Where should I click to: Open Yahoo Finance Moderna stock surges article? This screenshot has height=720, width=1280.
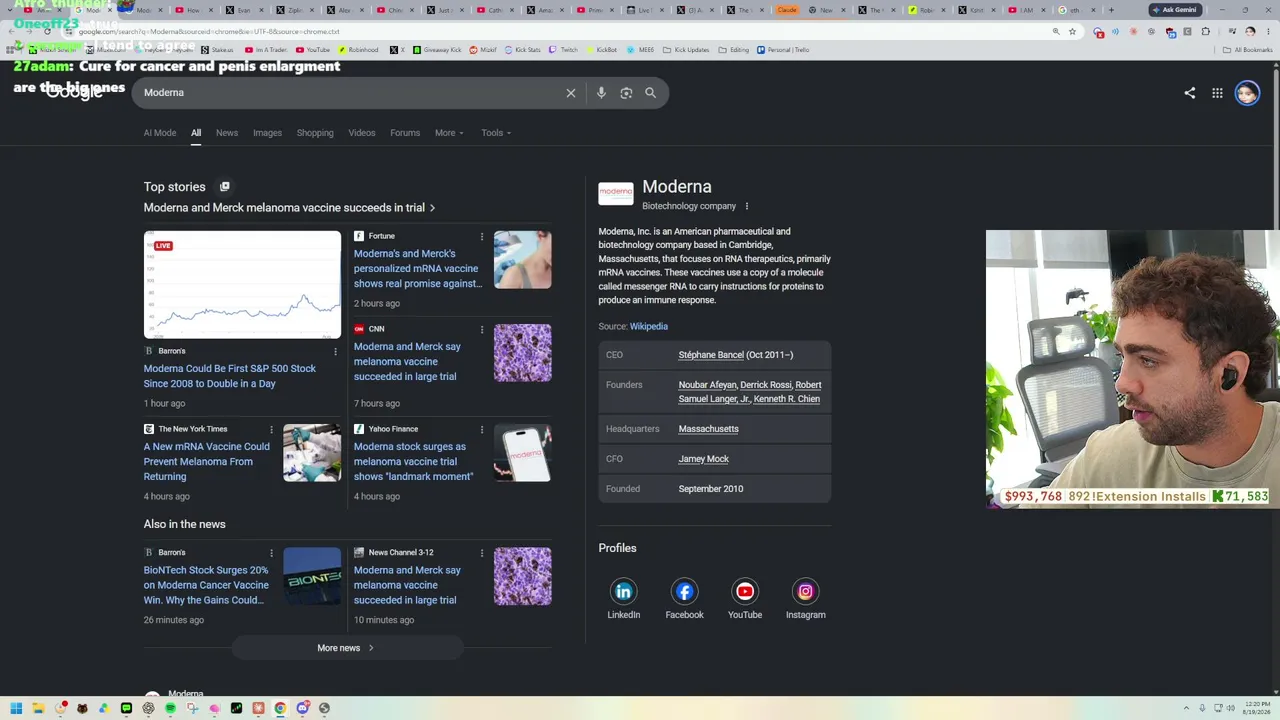413,462
